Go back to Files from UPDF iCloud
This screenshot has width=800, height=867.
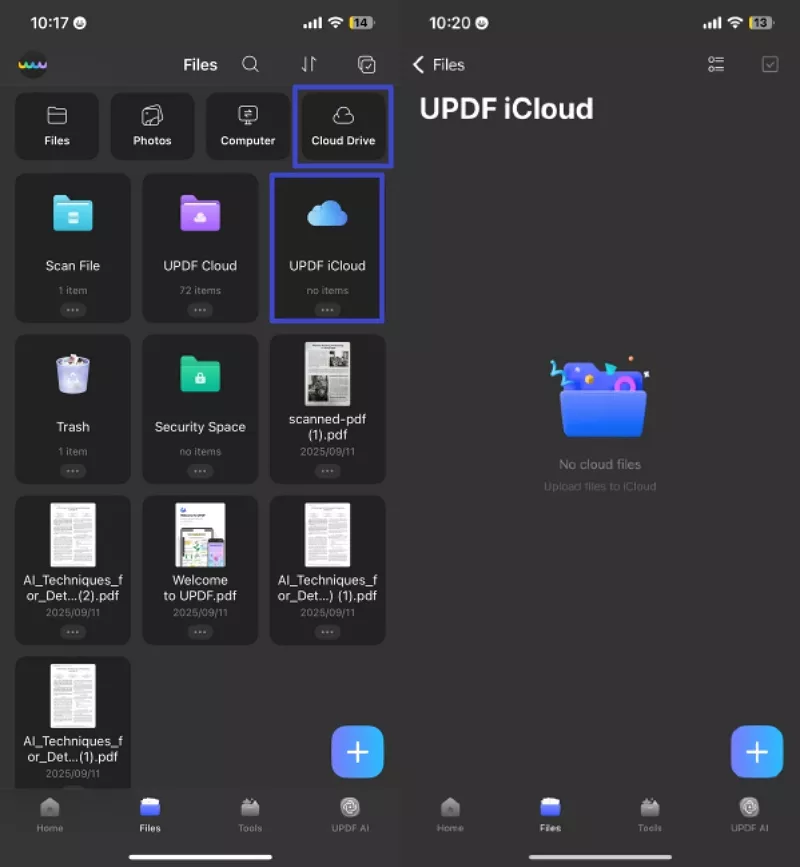pos(439,65)
